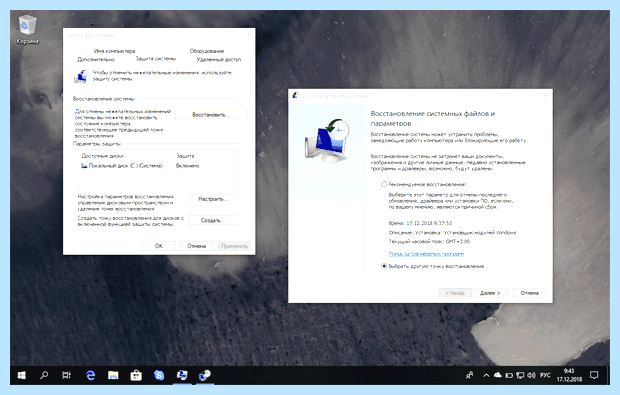The width and height of the screenshot is (620, 395).
Task: Open Microsoft Store from the taskbar
Action: pos(136,375)
